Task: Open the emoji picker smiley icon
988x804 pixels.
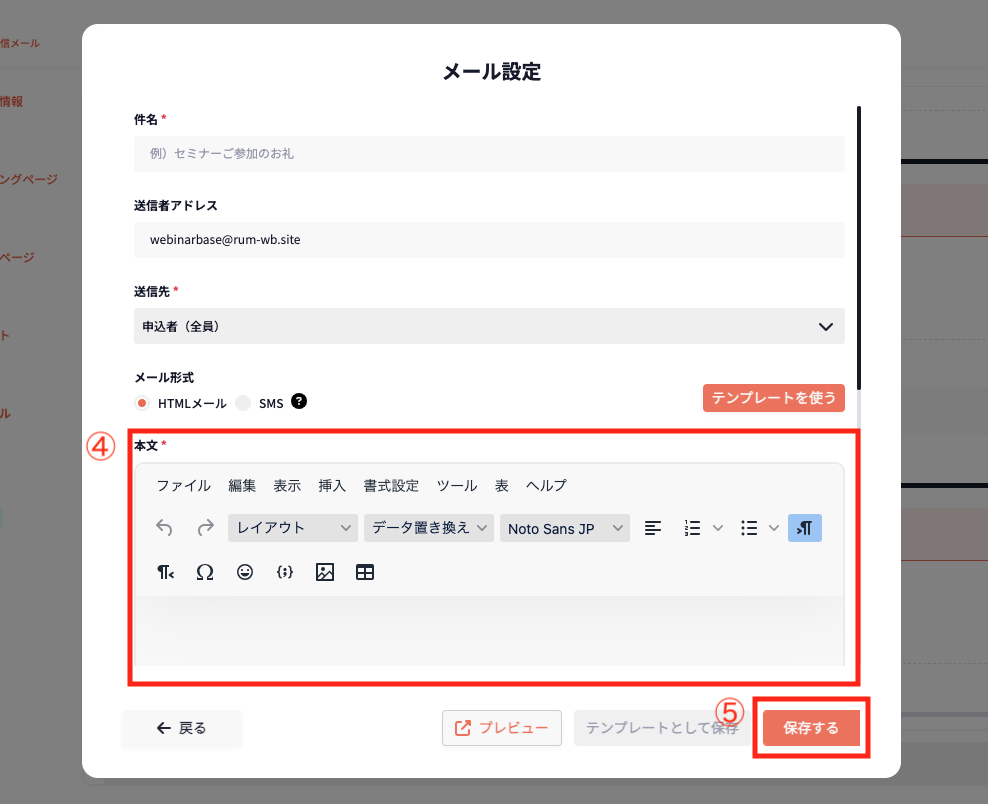Action: (245, 572)
